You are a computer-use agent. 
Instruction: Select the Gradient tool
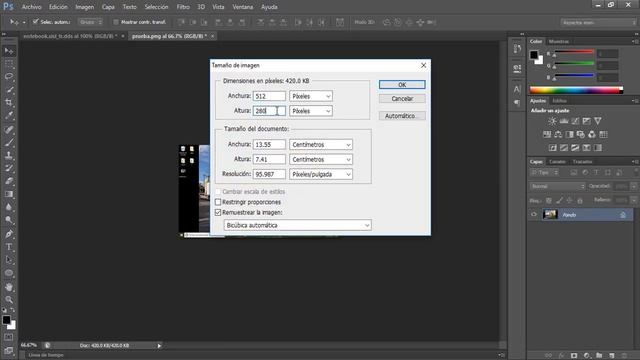(9, 194)
